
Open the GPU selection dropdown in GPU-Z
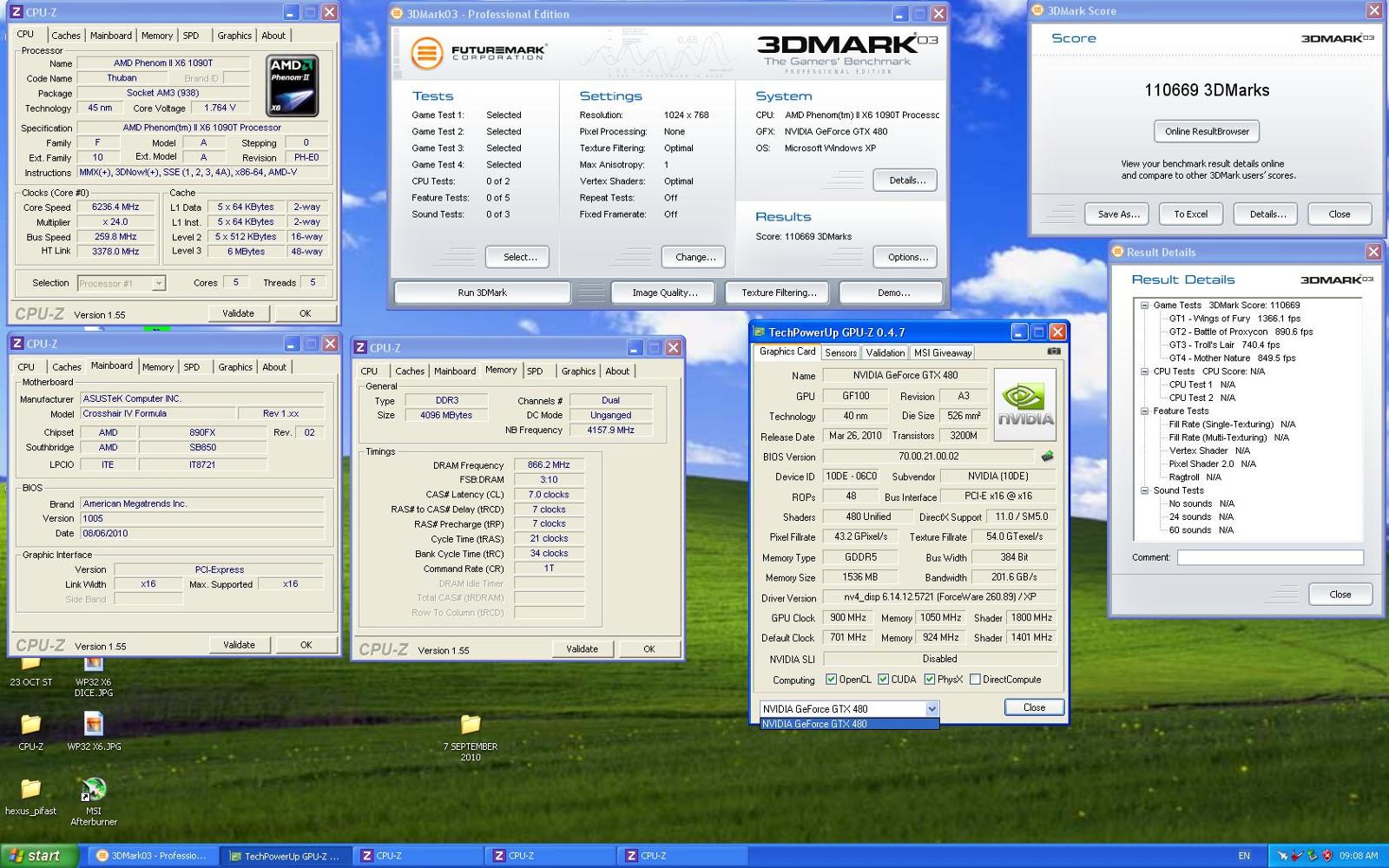[931, 708]
